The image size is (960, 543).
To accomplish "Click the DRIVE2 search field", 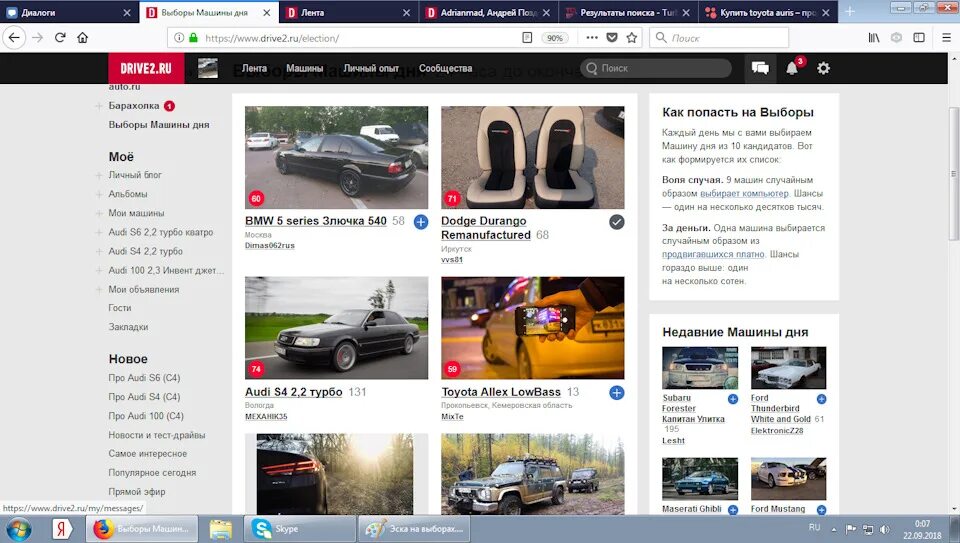I will coord(655,68).
